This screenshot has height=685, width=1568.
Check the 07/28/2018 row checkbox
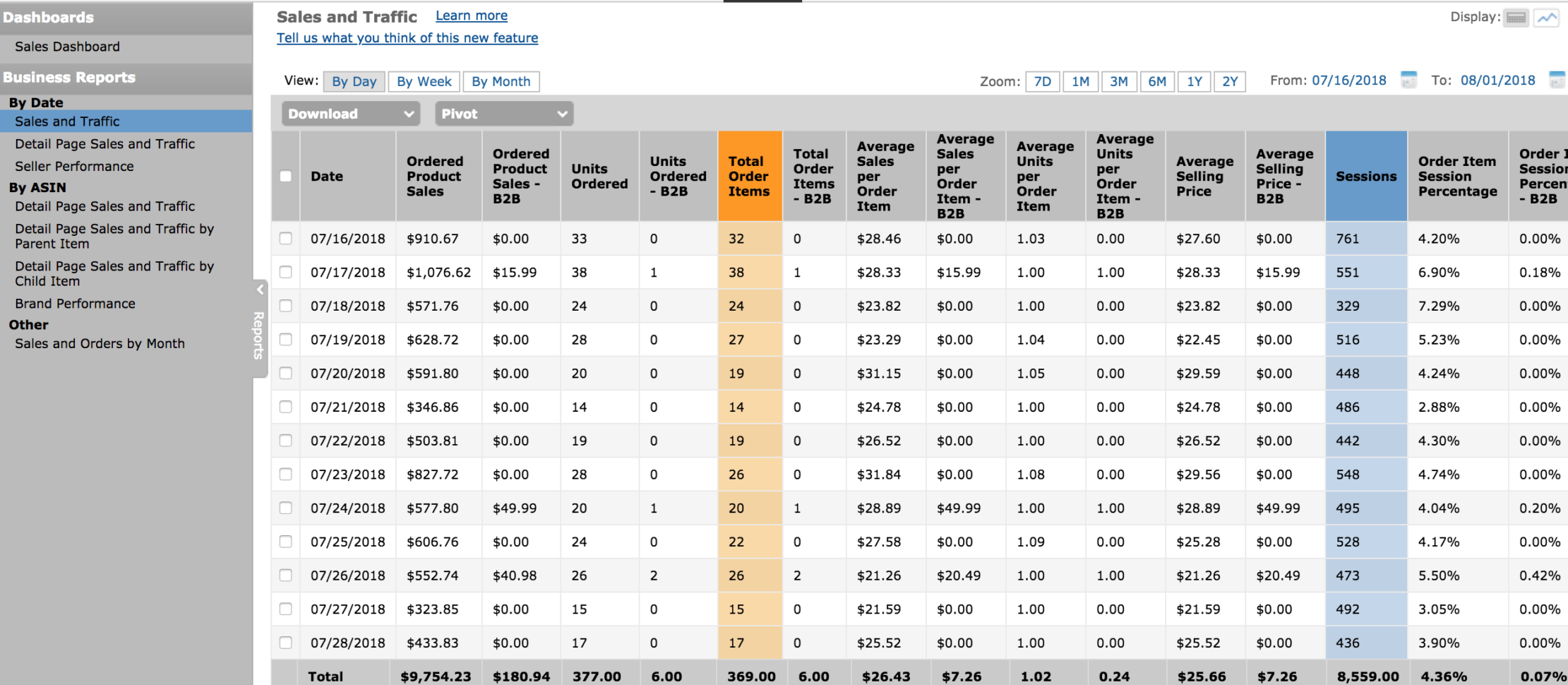click(x=285, y=643)
